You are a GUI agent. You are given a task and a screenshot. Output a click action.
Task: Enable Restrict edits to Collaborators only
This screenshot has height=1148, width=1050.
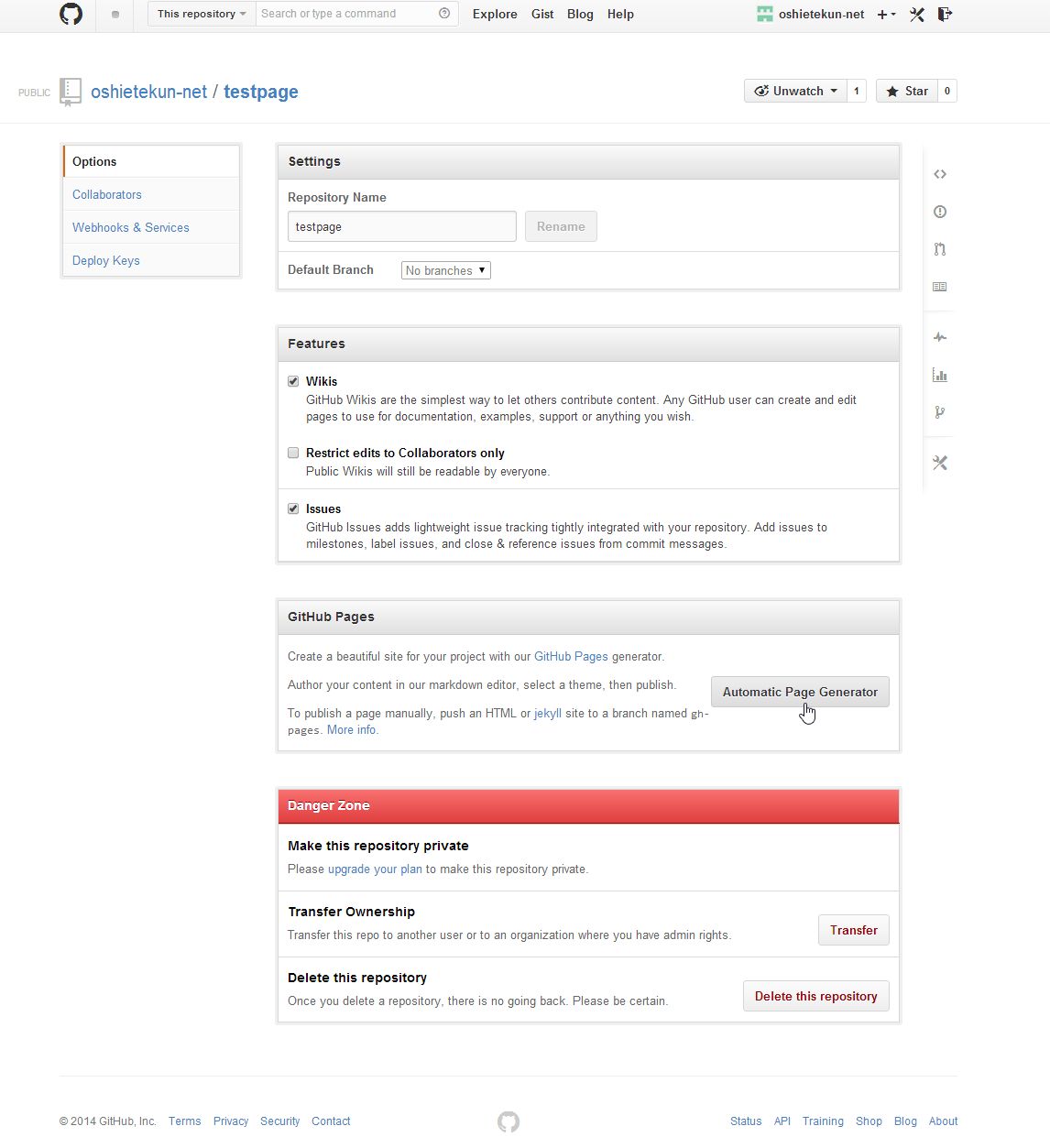tap(293, 453)
